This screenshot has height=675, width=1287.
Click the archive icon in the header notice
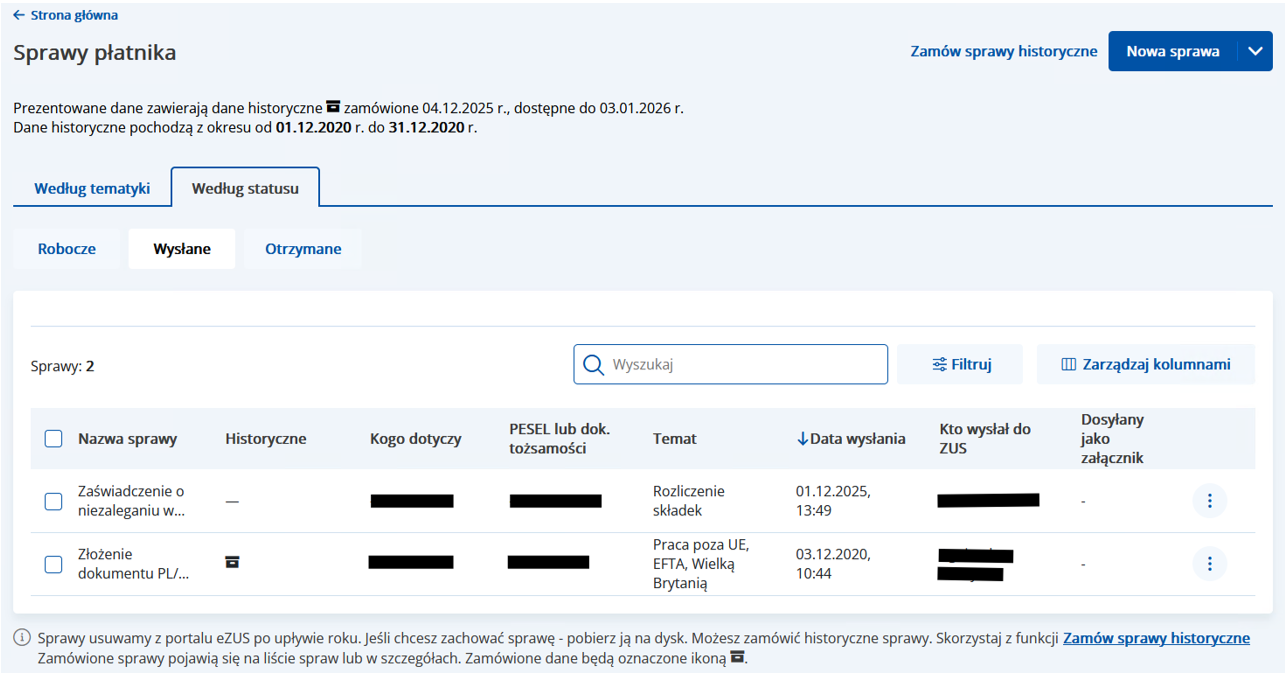[x=333, y=107]
